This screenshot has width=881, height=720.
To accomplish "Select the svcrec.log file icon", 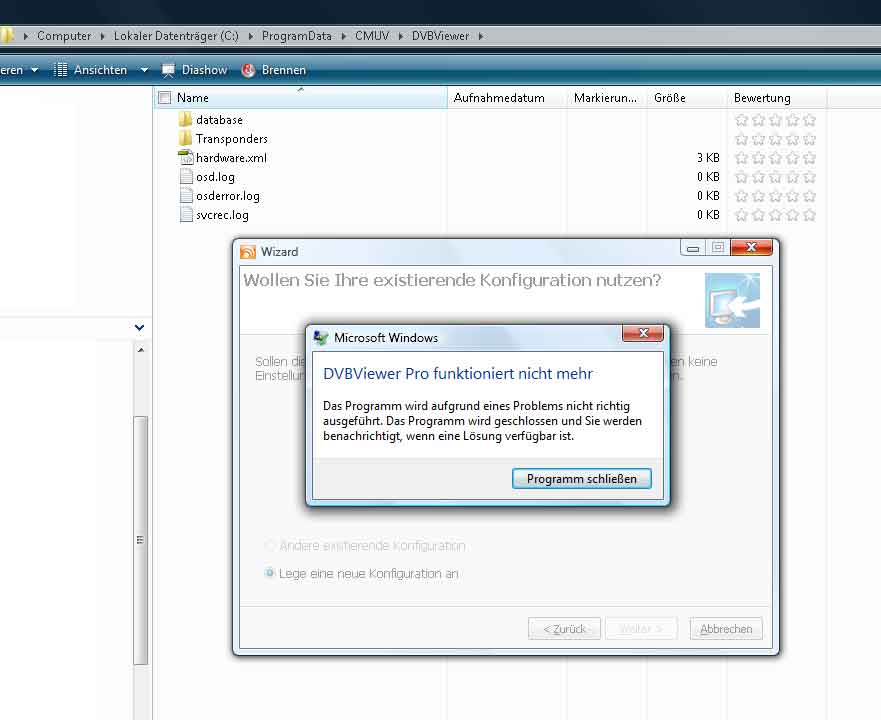I will [x=185, y=215].
